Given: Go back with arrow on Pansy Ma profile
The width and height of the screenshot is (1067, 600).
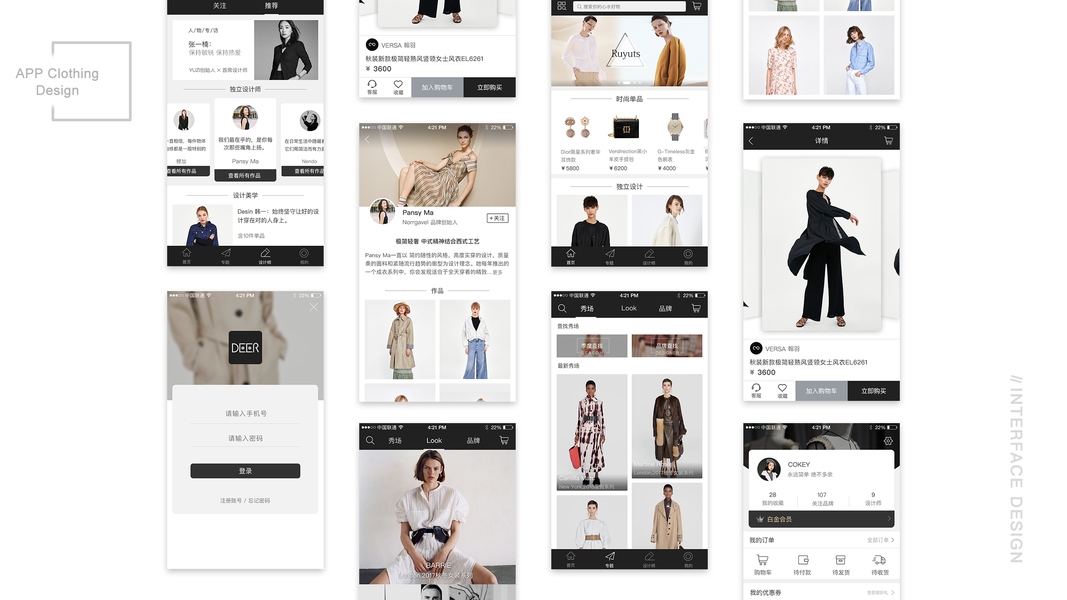Looking at the screenshot, I should pos(367,139).
